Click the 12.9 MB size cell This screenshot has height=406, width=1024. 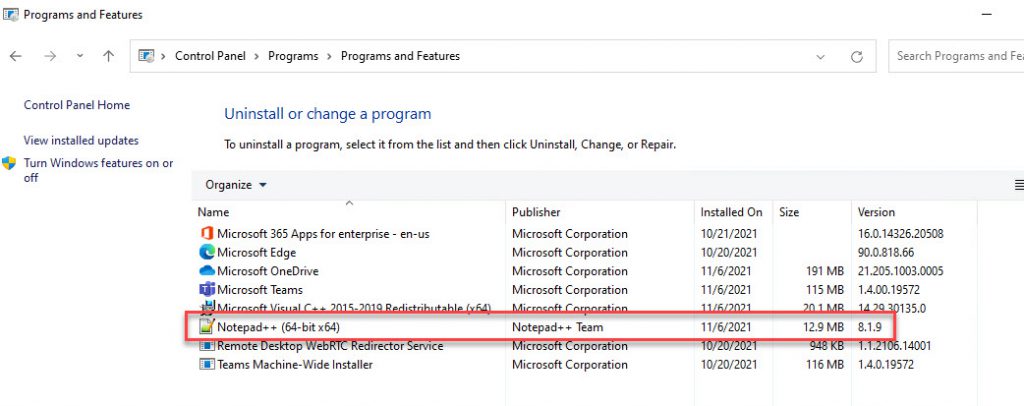[x=824, y=327]
